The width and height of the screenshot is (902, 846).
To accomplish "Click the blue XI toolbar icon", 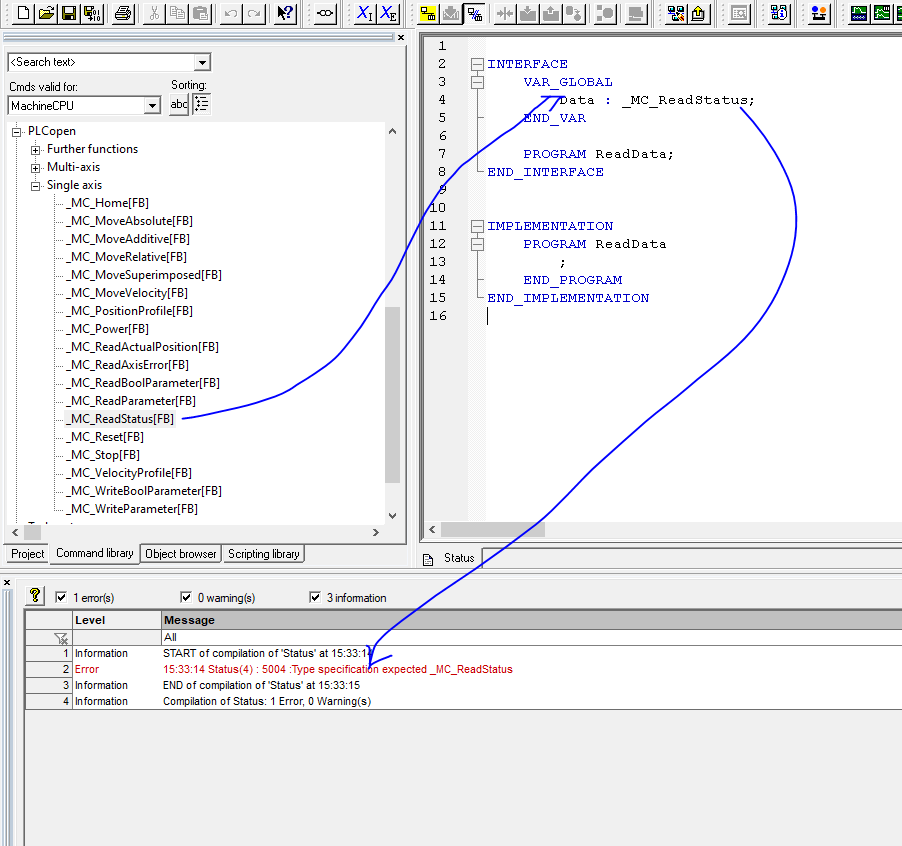I will [x=363, y=13].
